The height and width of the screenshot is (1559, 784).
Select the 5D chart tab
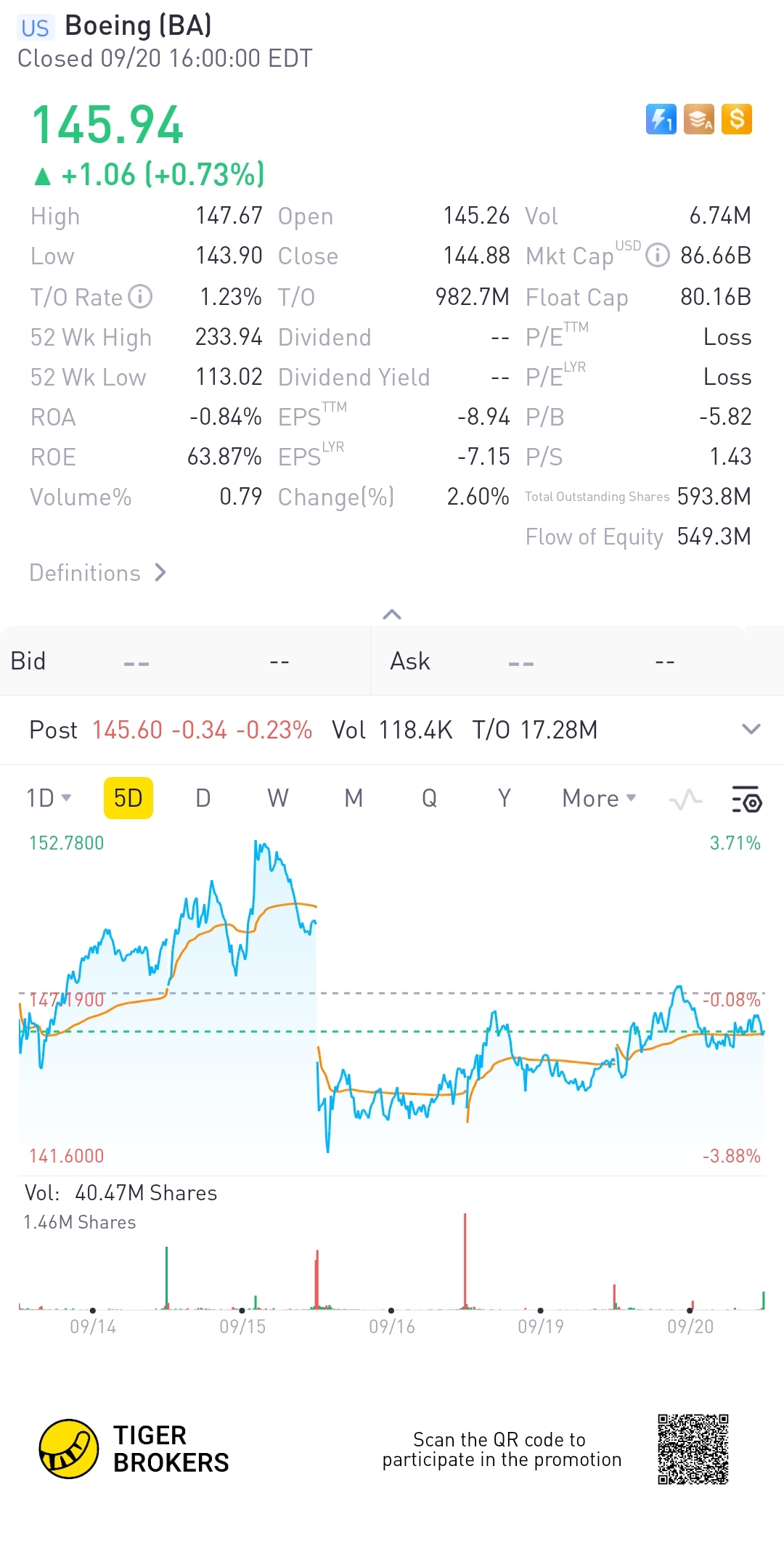[128, 798]
